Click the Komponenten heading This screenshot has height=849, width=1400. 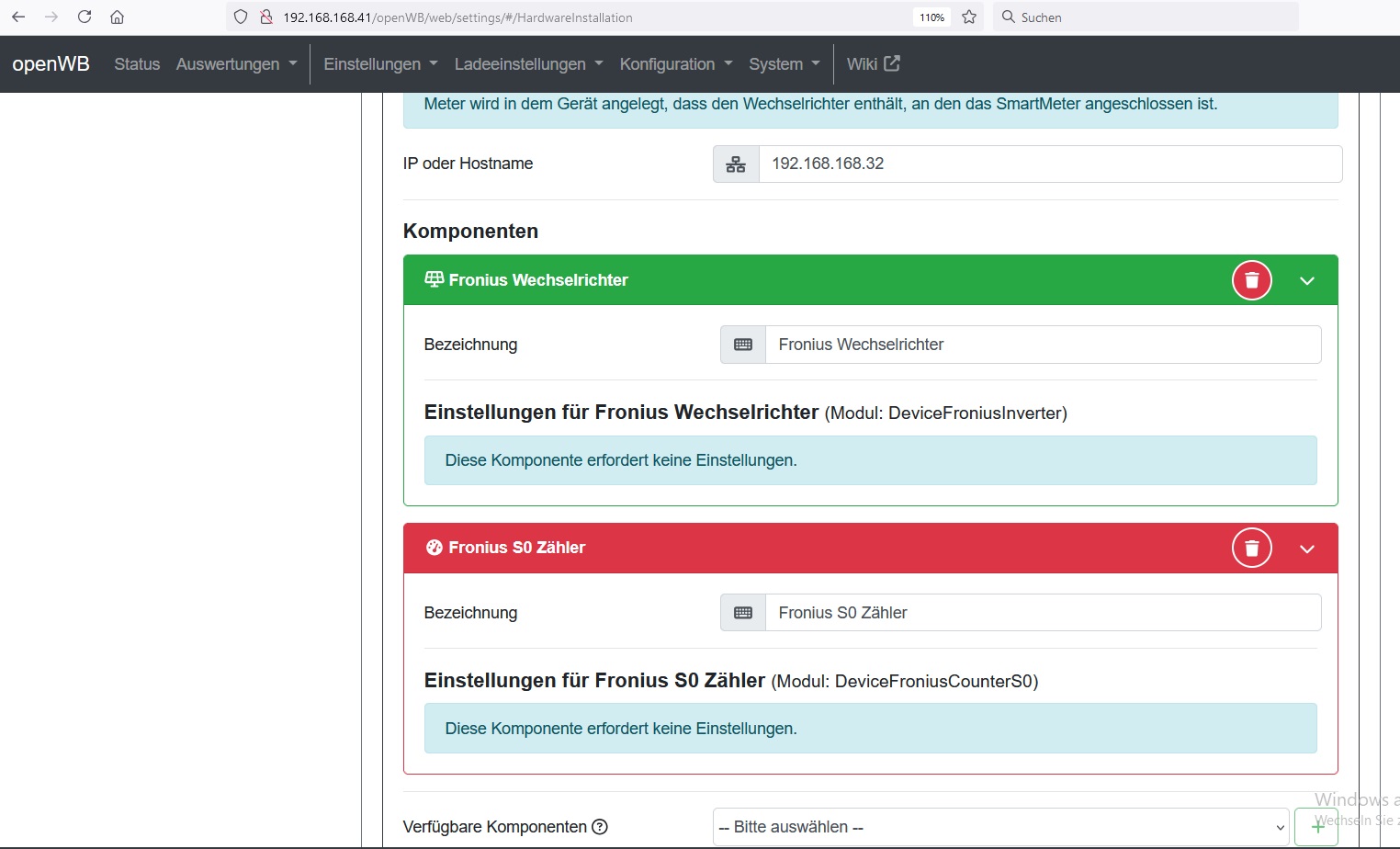(470, 231)
